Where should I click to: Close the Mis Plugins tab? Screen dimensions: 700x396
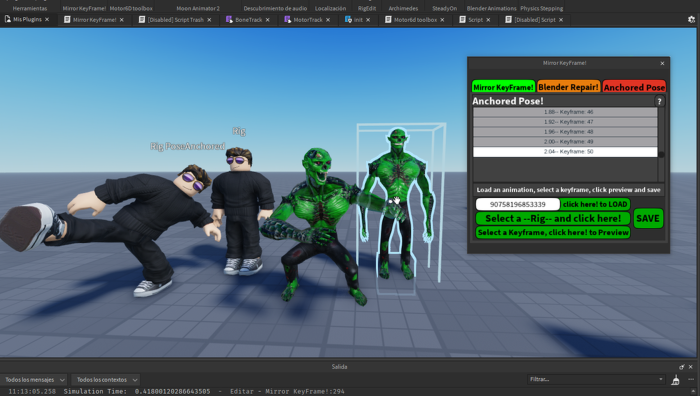(x=47, y=20)
